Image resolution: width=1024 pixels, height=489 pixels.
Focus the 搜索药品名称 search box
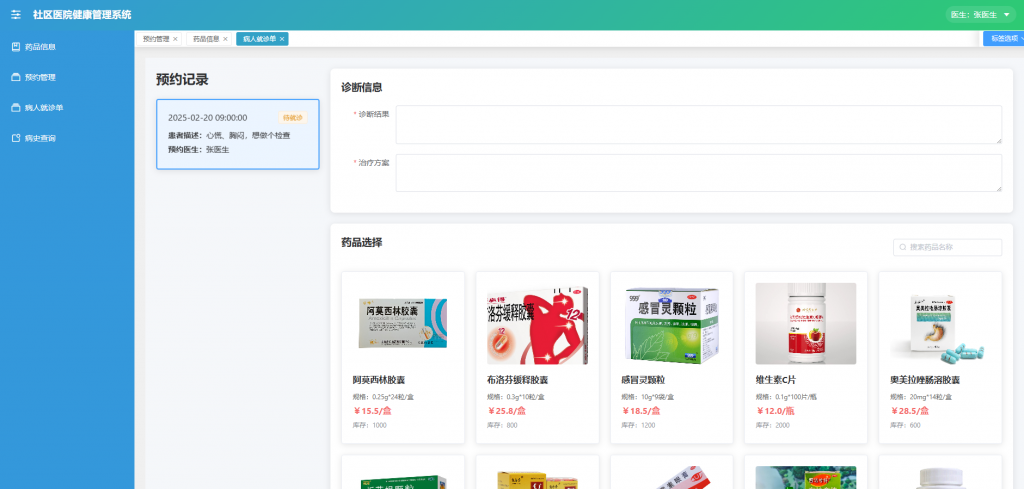[x=948, y=247]
